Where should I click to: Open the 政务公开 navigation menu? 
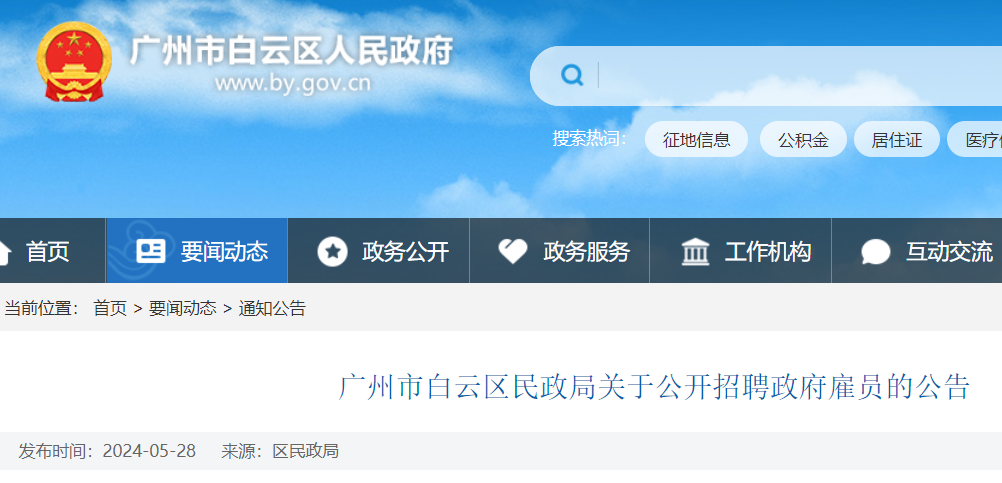pos(378,251)
